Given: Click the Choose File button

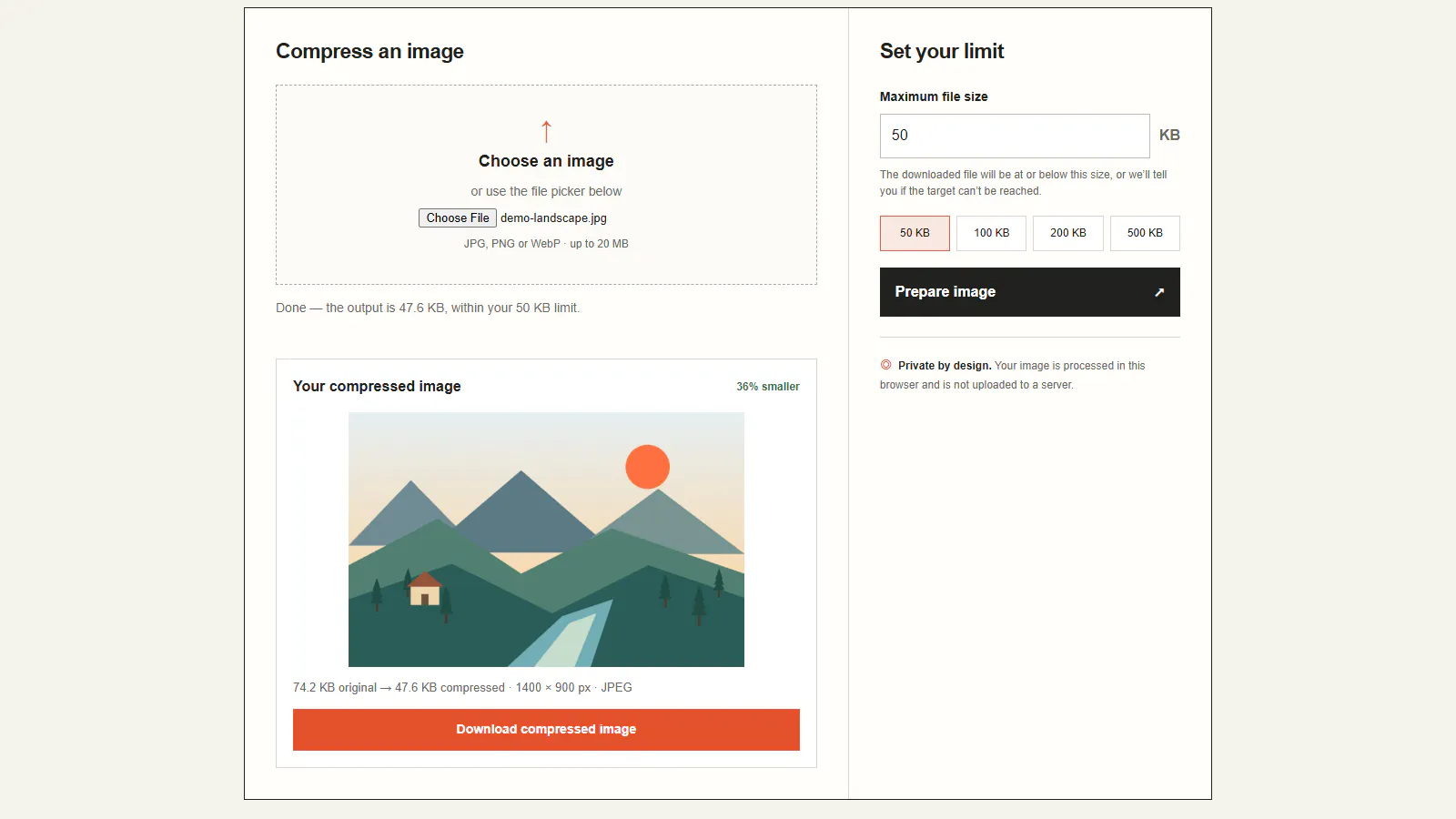Looking at the screenshot, I should [458, 218].
